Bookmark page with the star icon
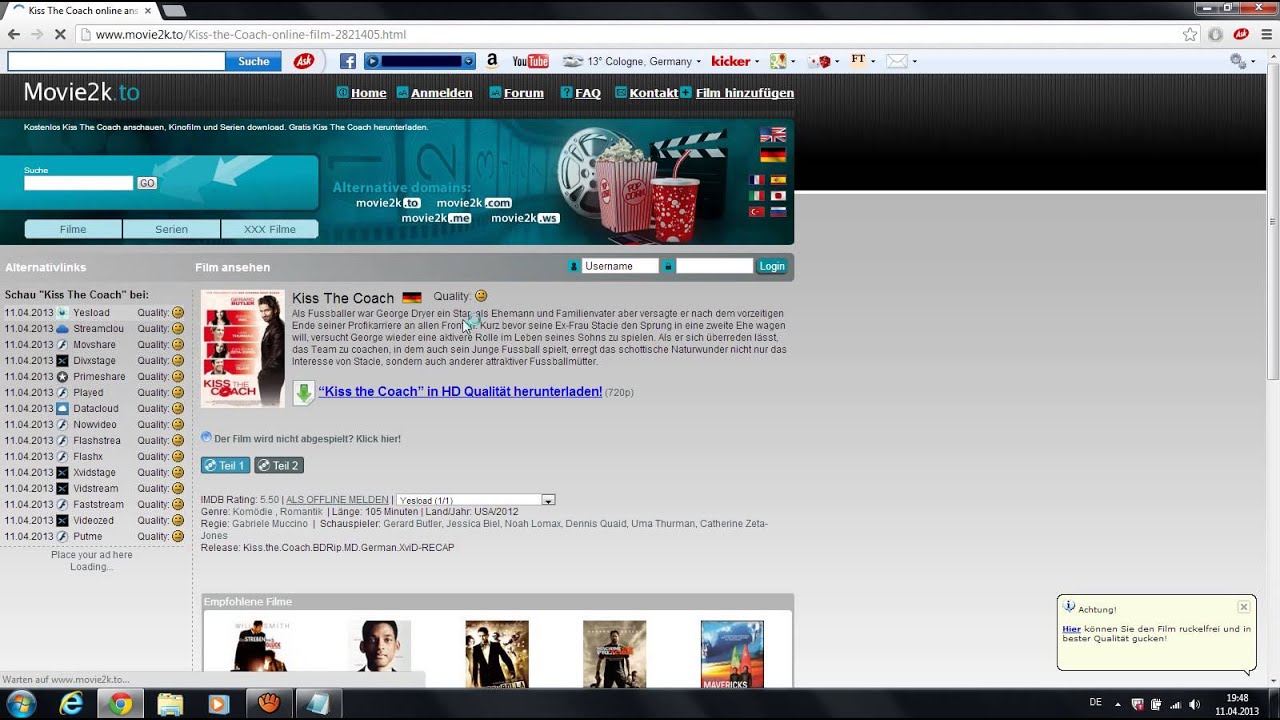Viewport: 1280px width, 720px height. click(x=1189, y=34)
